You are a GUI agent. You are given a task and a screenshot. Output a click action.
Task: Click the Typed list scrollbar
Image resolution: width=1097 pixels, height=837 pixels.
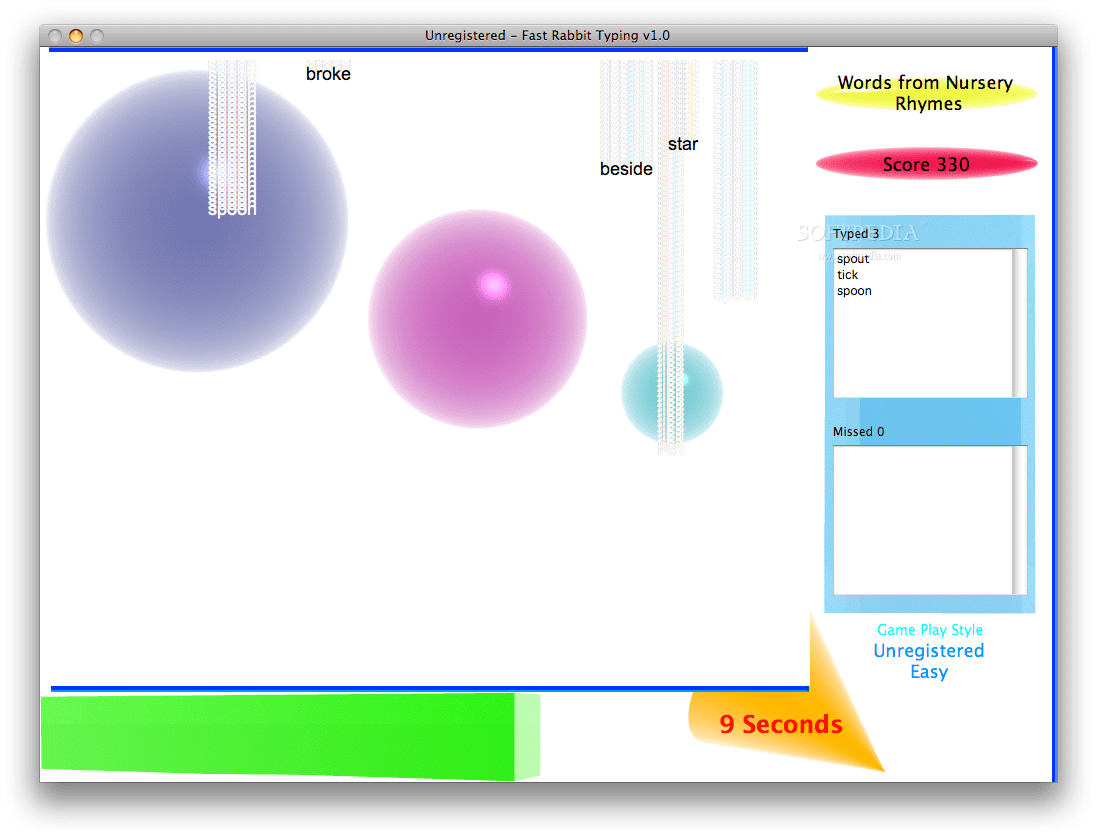(1017, 322)
